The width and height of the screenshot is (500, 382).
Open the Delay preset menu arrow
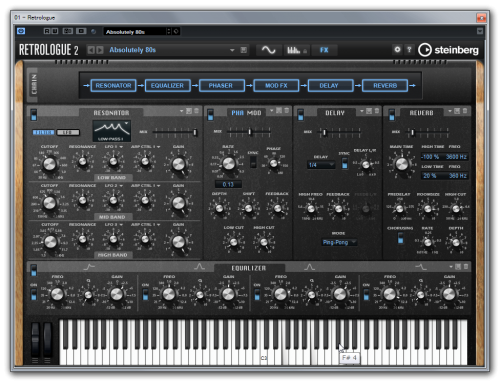362,111
